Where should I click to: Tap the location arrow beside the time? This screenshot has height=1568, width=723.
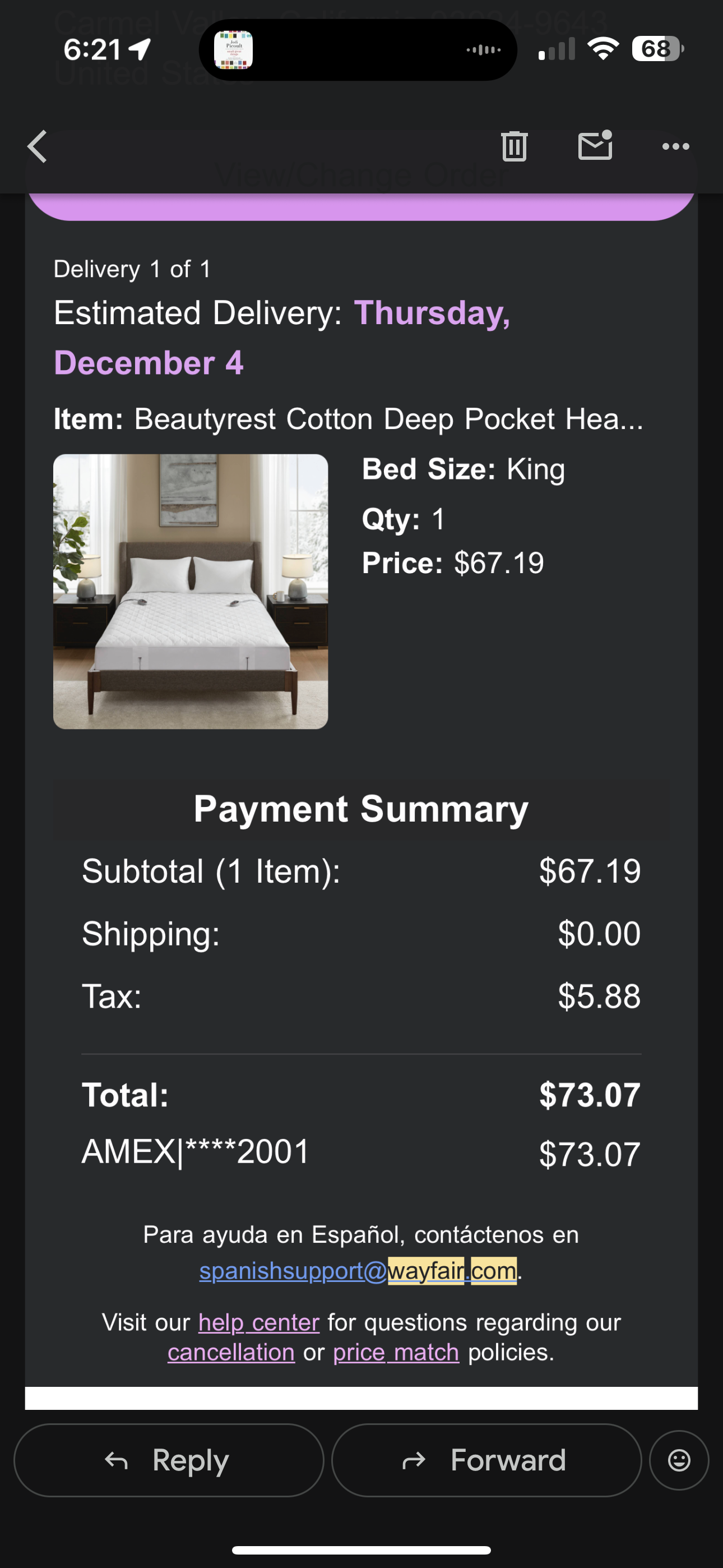point(140,49)
